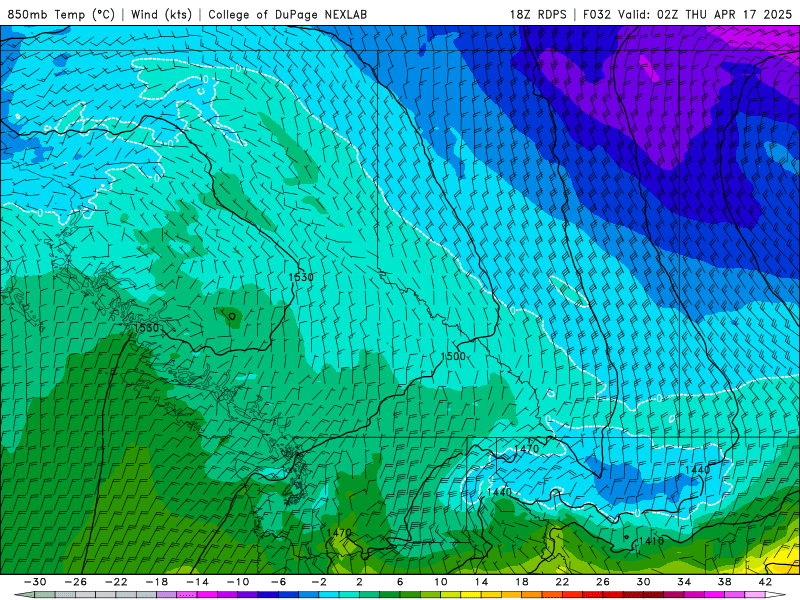Click the positive "14" color scale label

point(481,582)
